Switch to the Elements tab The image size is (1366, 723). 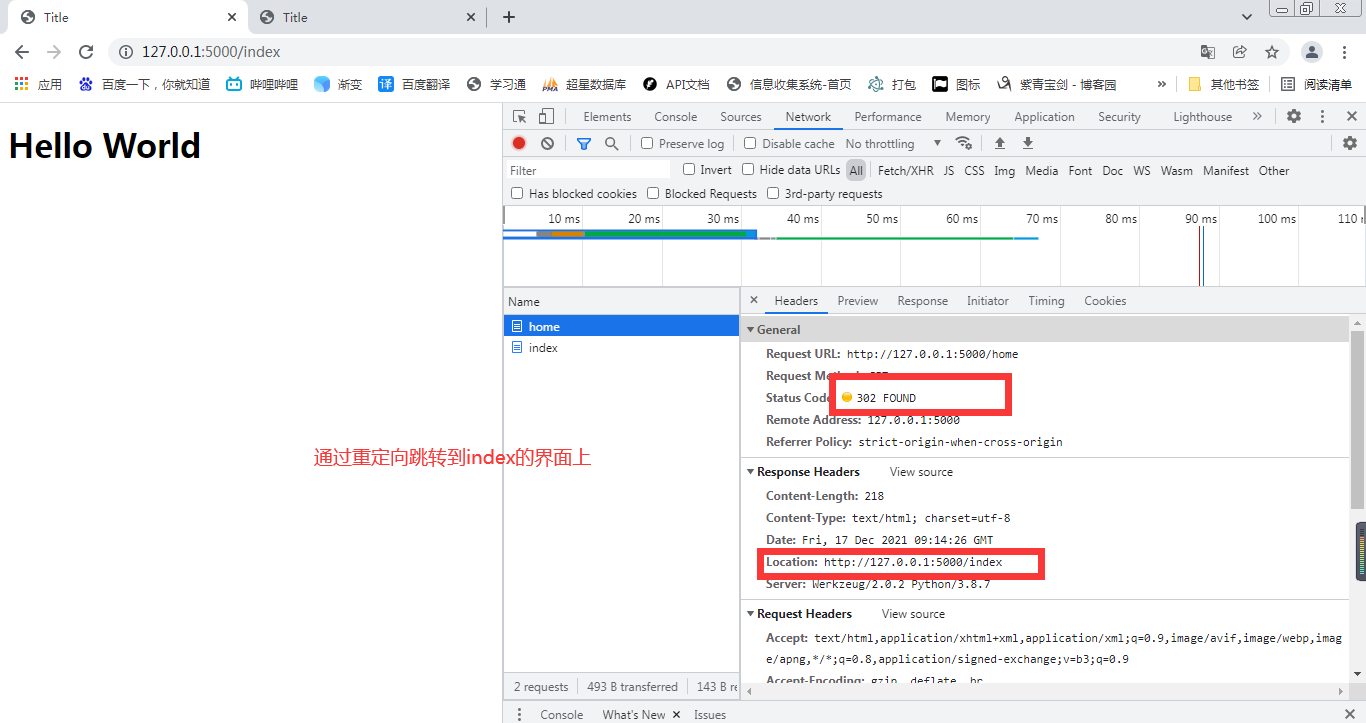point(607,117)
